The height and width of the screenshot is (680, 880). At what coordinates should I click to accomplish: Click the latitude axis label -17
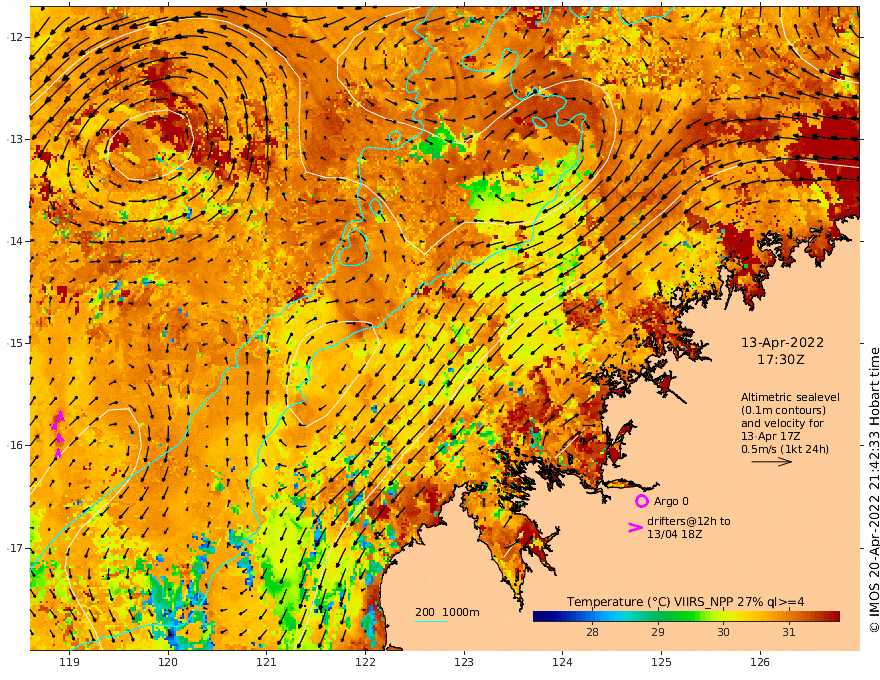[x=15, y=548]
